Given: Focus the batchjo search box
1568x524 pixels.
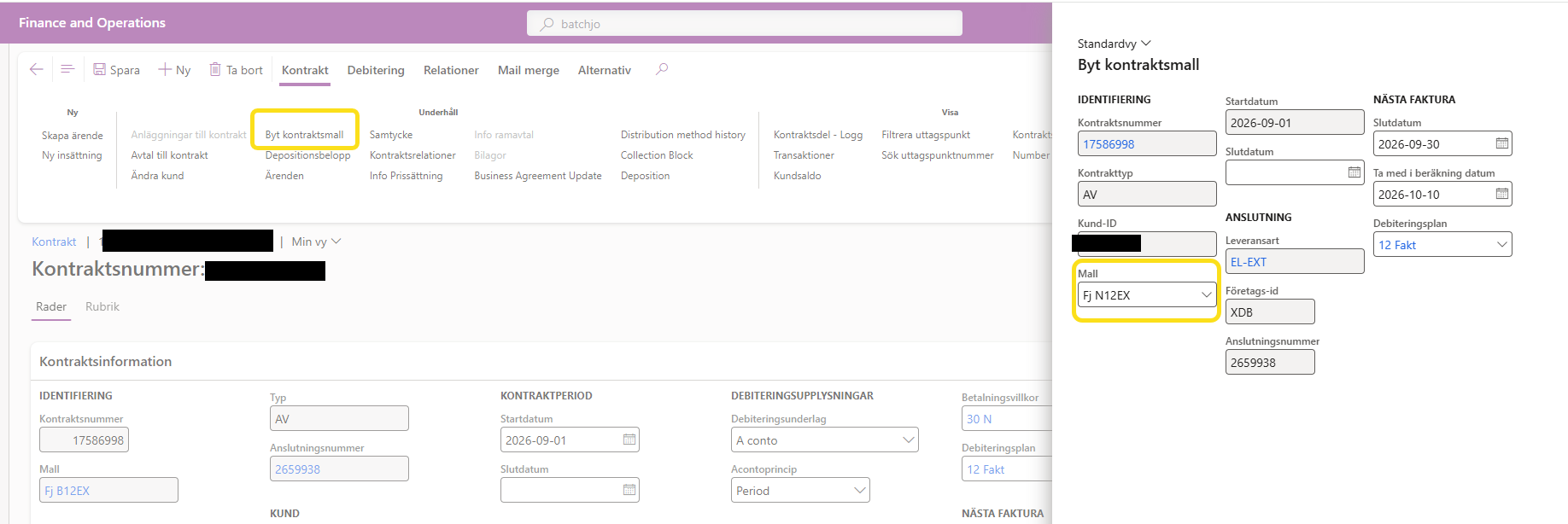Looking at the screenshot, I should point(745,24).
